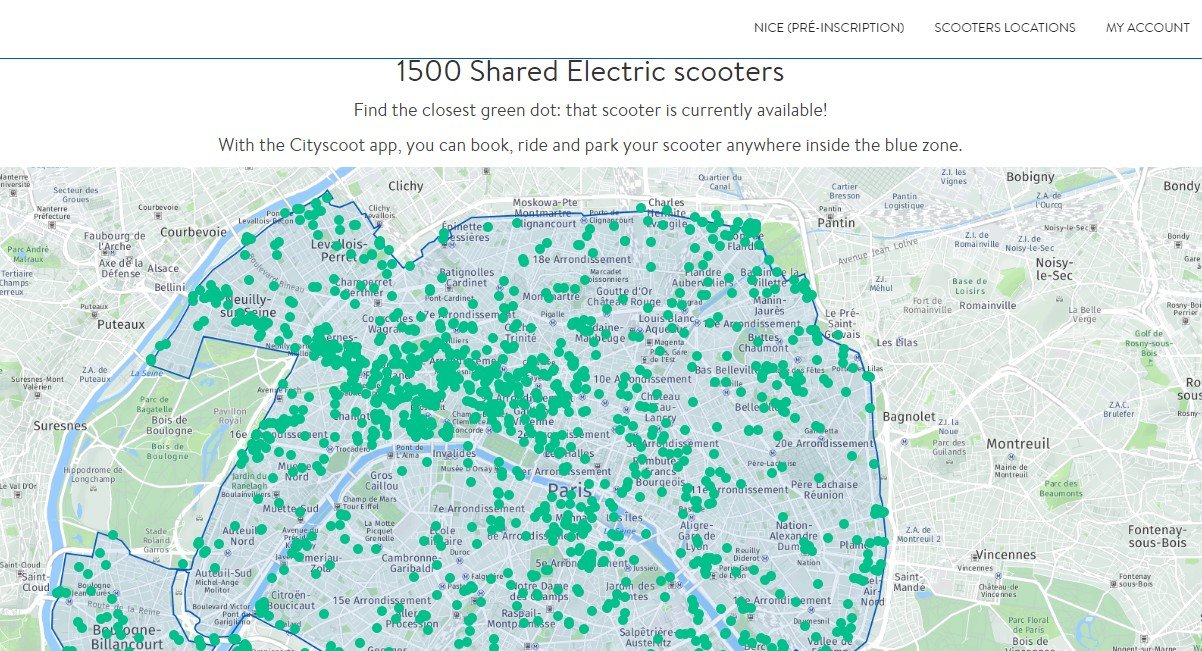Click the La Belle Verge label
The width and height of the screenshot is (1202, 651).
pos(1083,314)
